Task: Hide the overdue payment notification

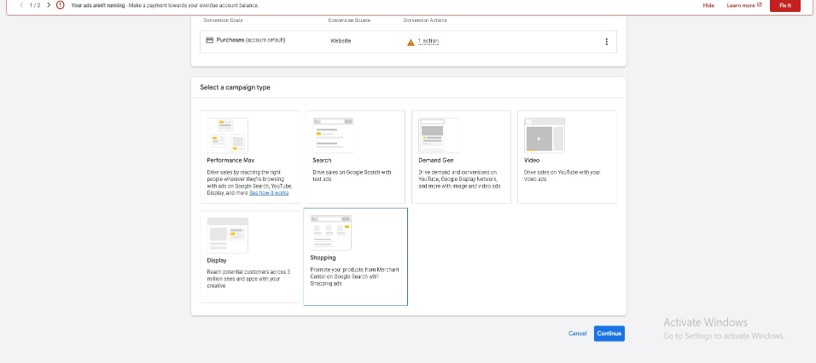Action: tap(708, 5)
